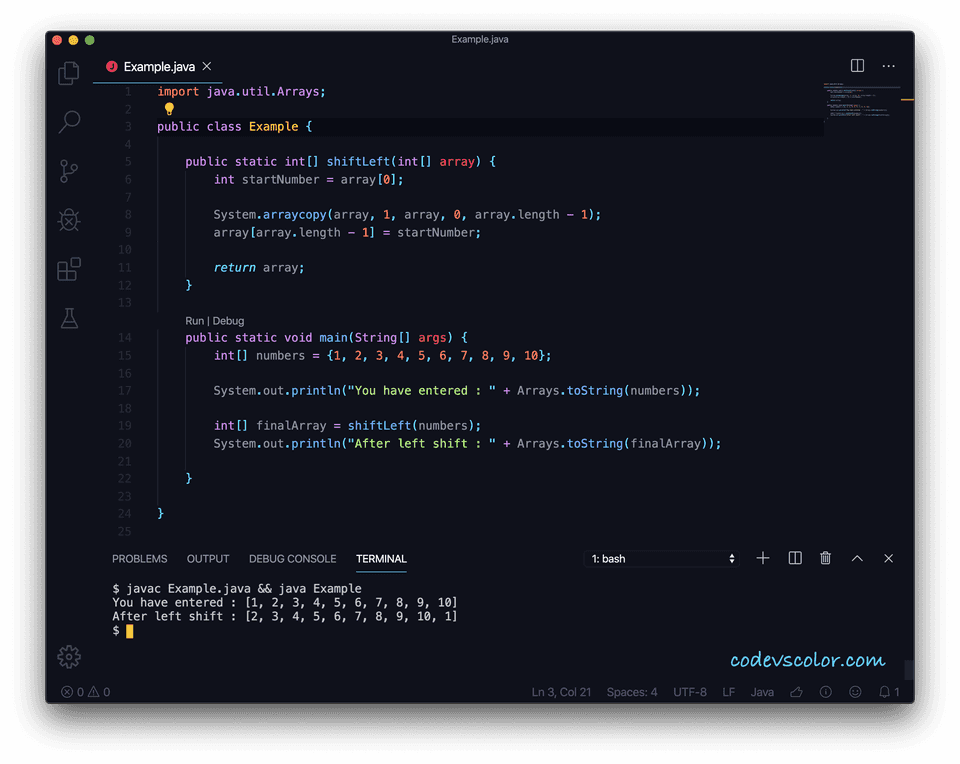Open the Extensions view
The height and width of the screenshot is (764, 960).
(x=69, y=269)
